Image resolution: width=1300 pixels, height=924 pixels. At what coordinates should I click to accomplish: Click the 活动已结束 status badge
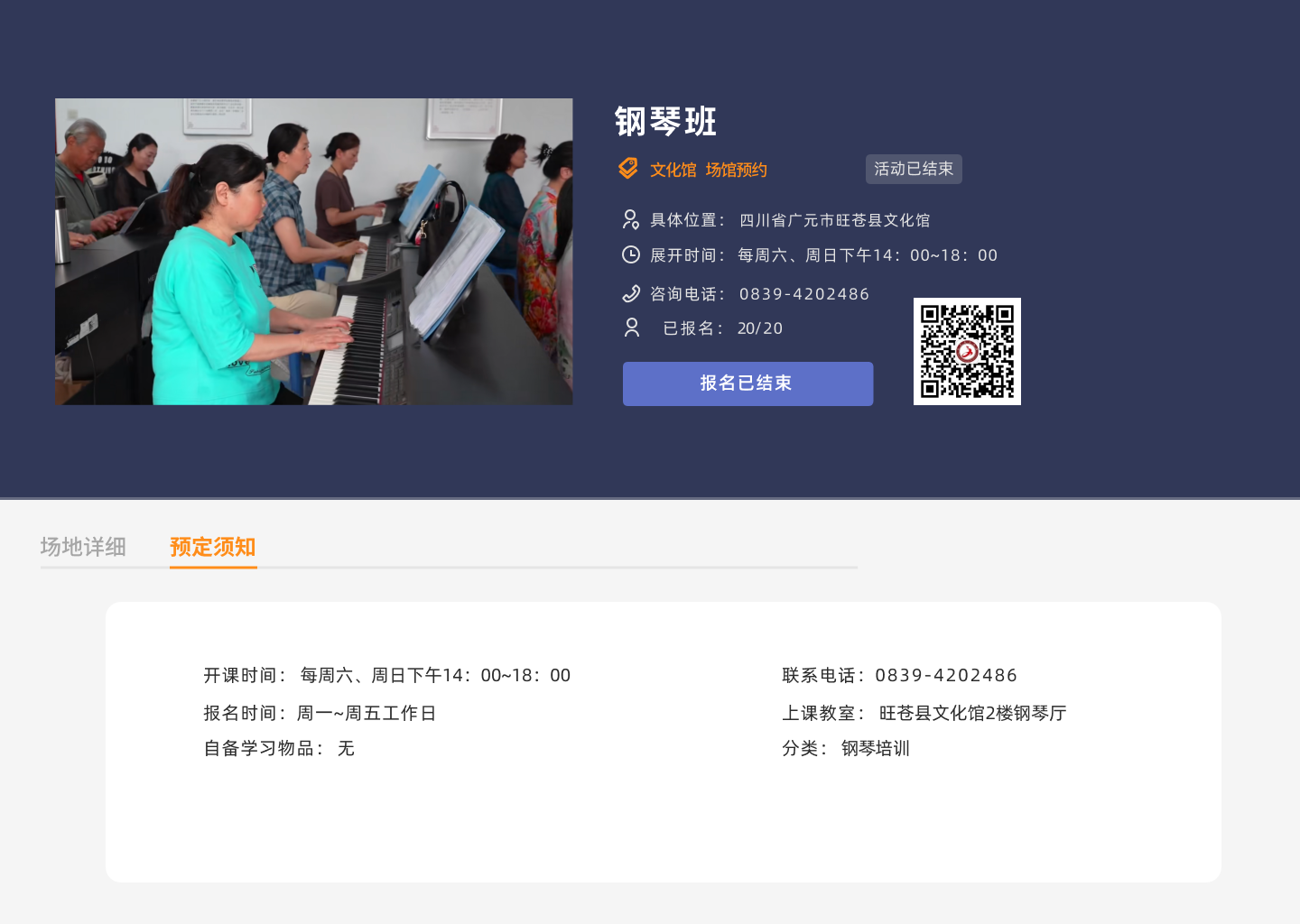[x=914, y=169]
